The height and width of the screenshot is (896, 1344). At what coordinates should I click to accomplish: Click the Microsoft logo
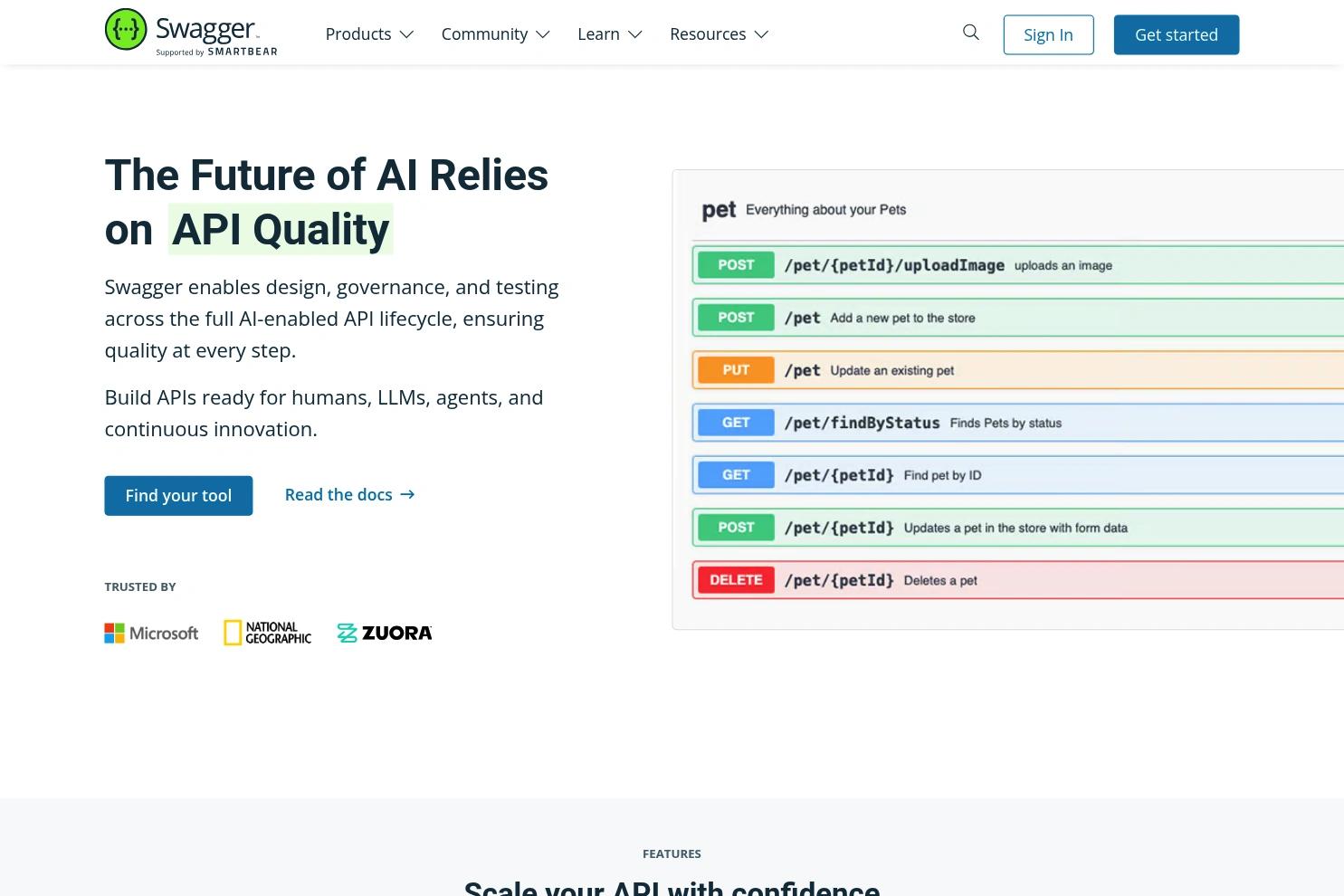pyautogui.click(x=151, y=633)
